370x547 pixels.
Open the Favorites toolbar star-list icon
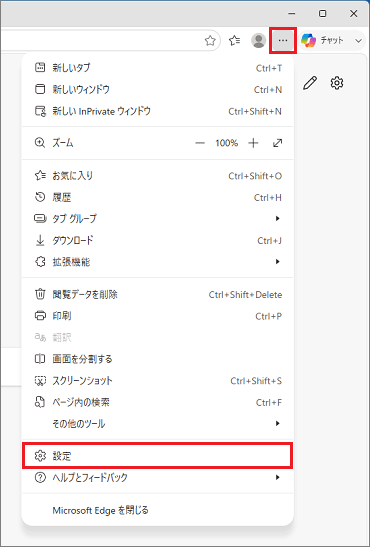234,41
